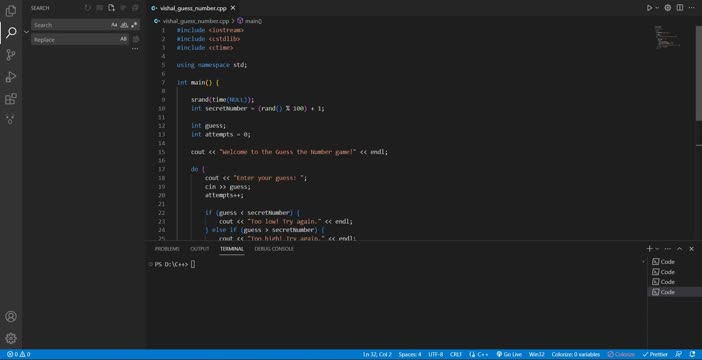
Task: Collapse the Replace field toggle chevron
Action: (x=26, y=32)
